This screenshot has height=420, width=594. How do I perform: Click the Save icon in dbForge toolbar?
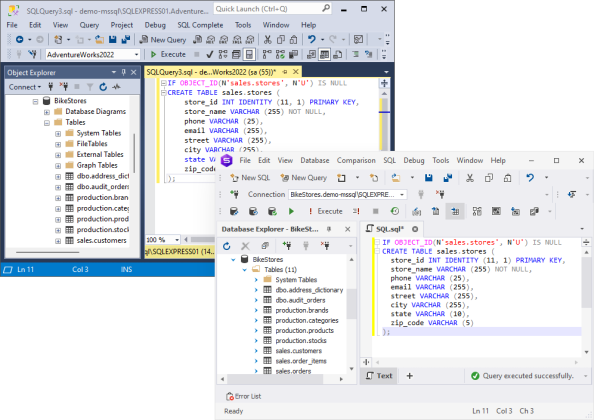tap(428, 178)
